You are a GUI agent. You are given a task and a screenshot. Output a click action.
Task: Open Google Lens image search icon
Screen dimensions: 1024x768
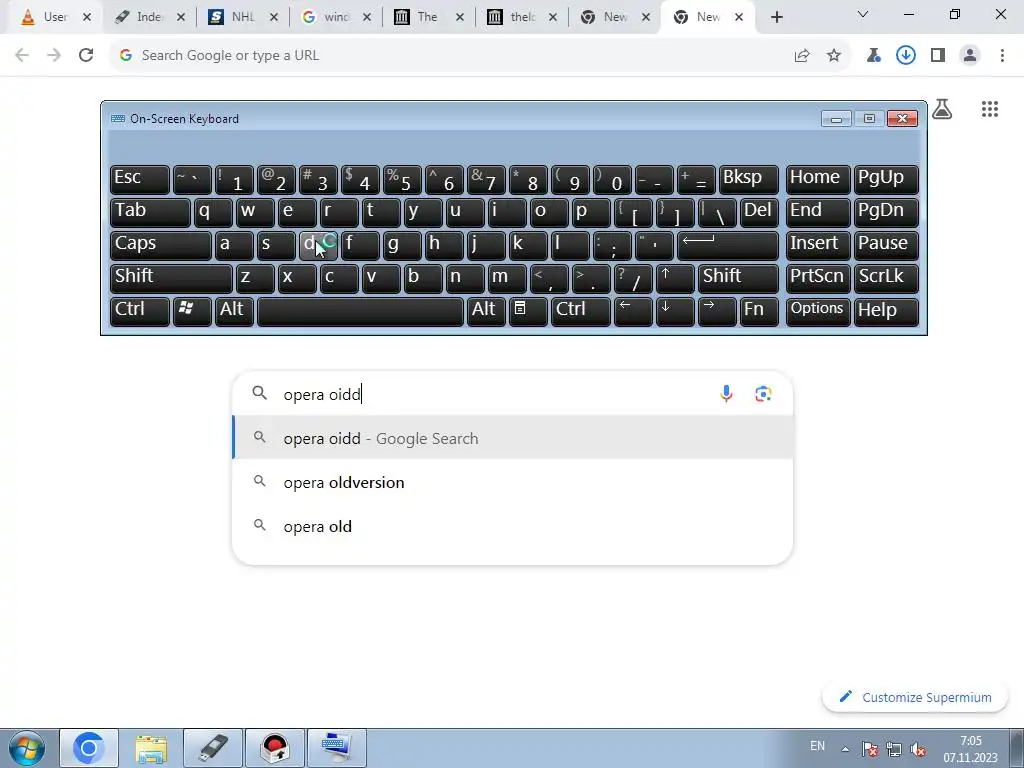tap(763, 394)
